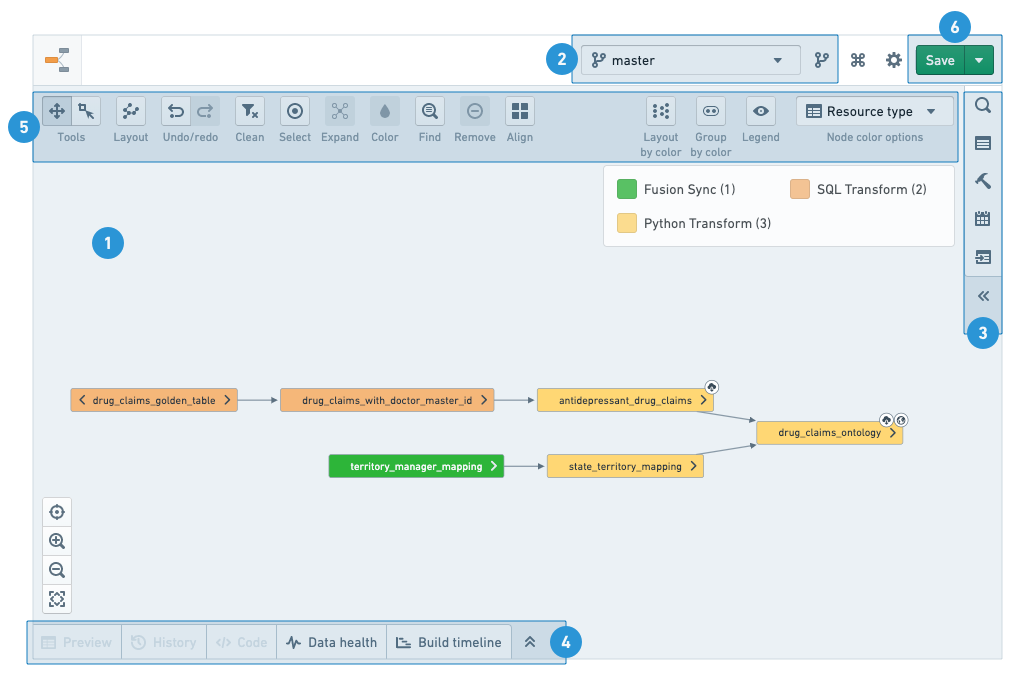Click the branch icon next to master
The height and width of the screenshot is (682, 1030).
tap(821, 60)
